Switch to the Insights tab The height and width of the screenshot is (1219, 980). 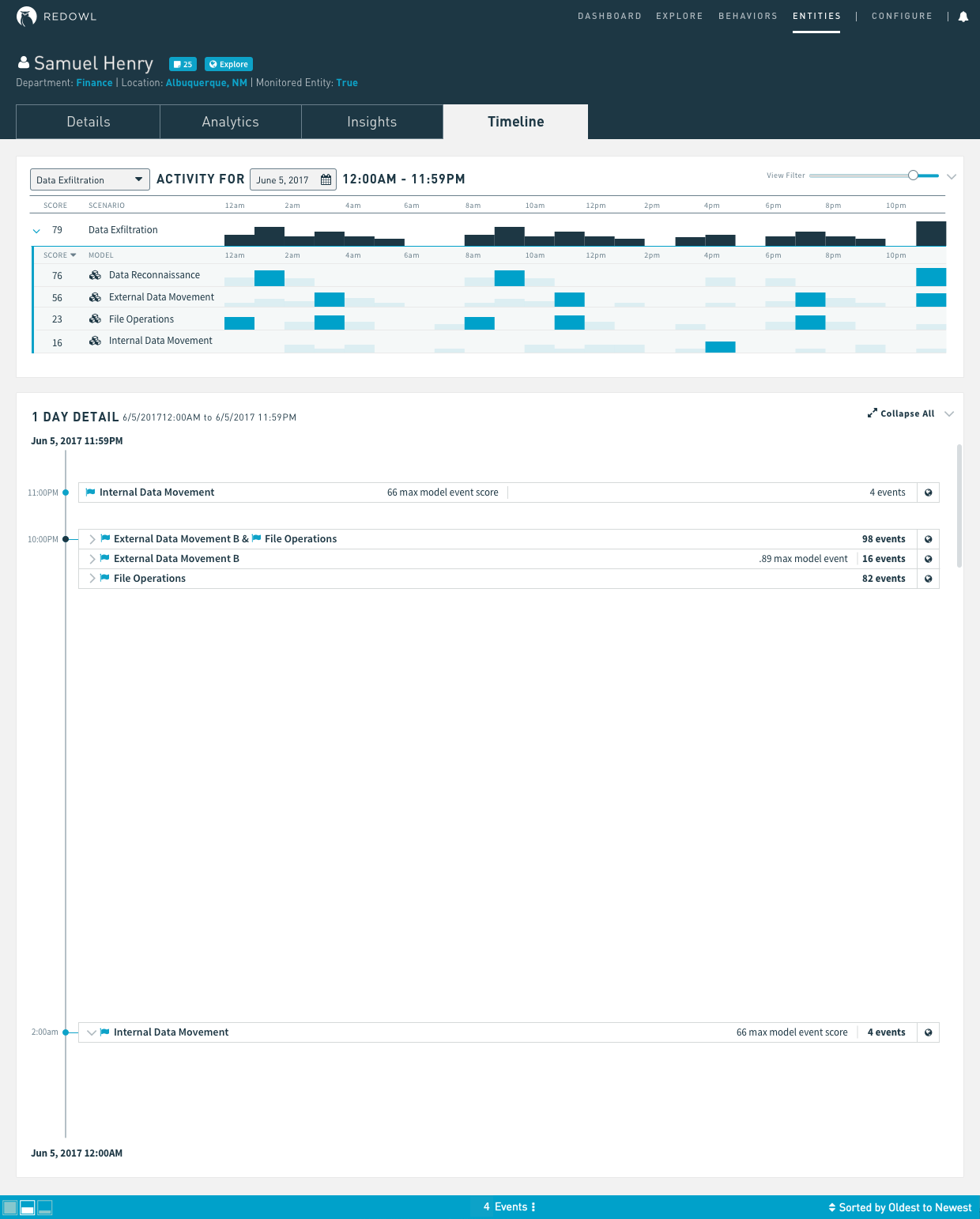(x=372, y=122)
